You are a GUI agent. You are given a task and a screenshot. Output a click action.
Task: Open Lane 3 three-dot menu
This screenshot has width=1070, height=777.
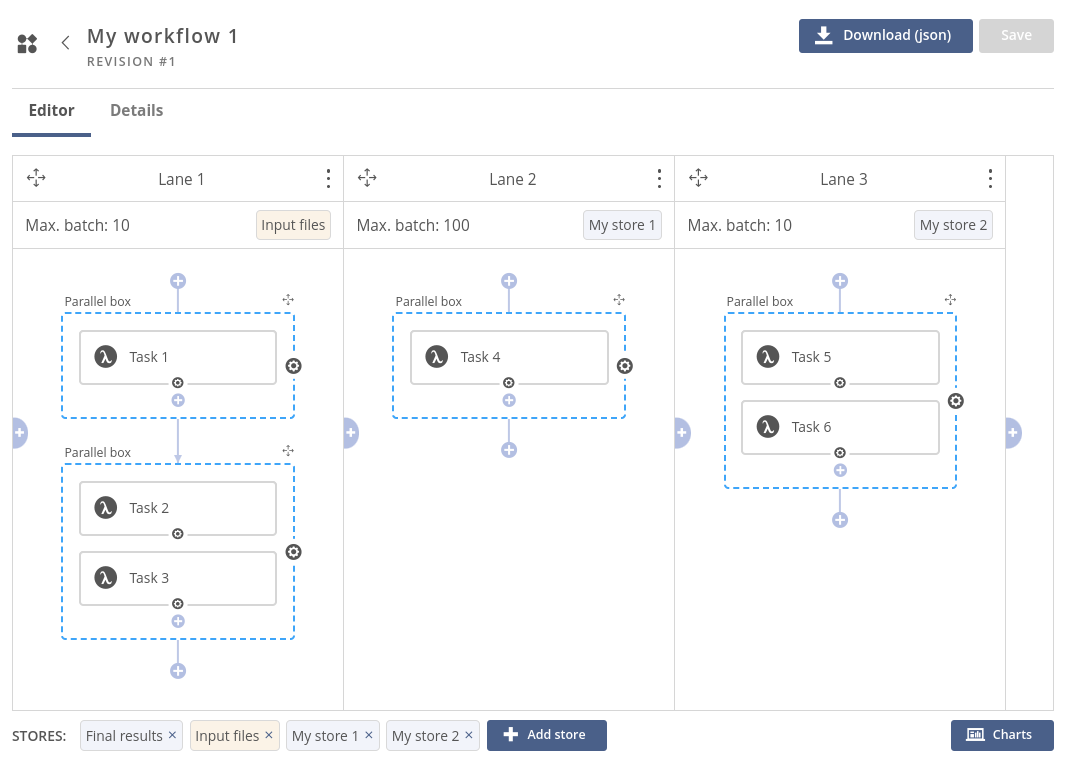click(x=990, y=179)
